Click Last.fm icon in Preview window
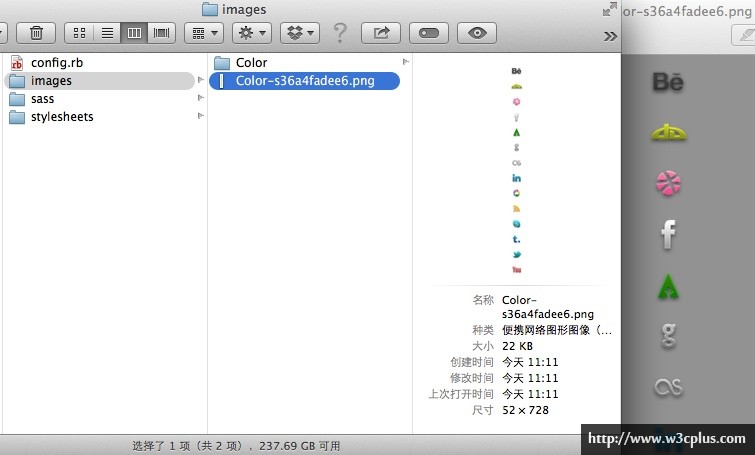 tap(669, 387)
